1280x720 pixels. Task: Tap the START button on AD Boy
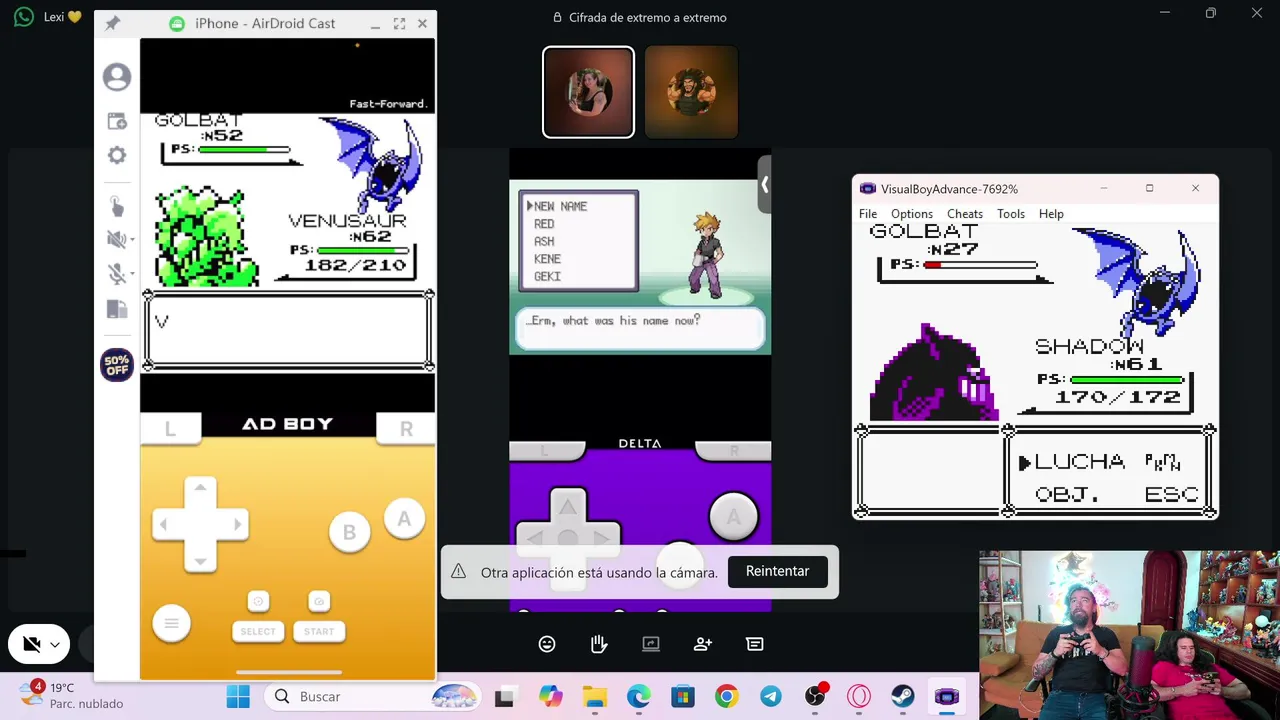pos(319,631)
